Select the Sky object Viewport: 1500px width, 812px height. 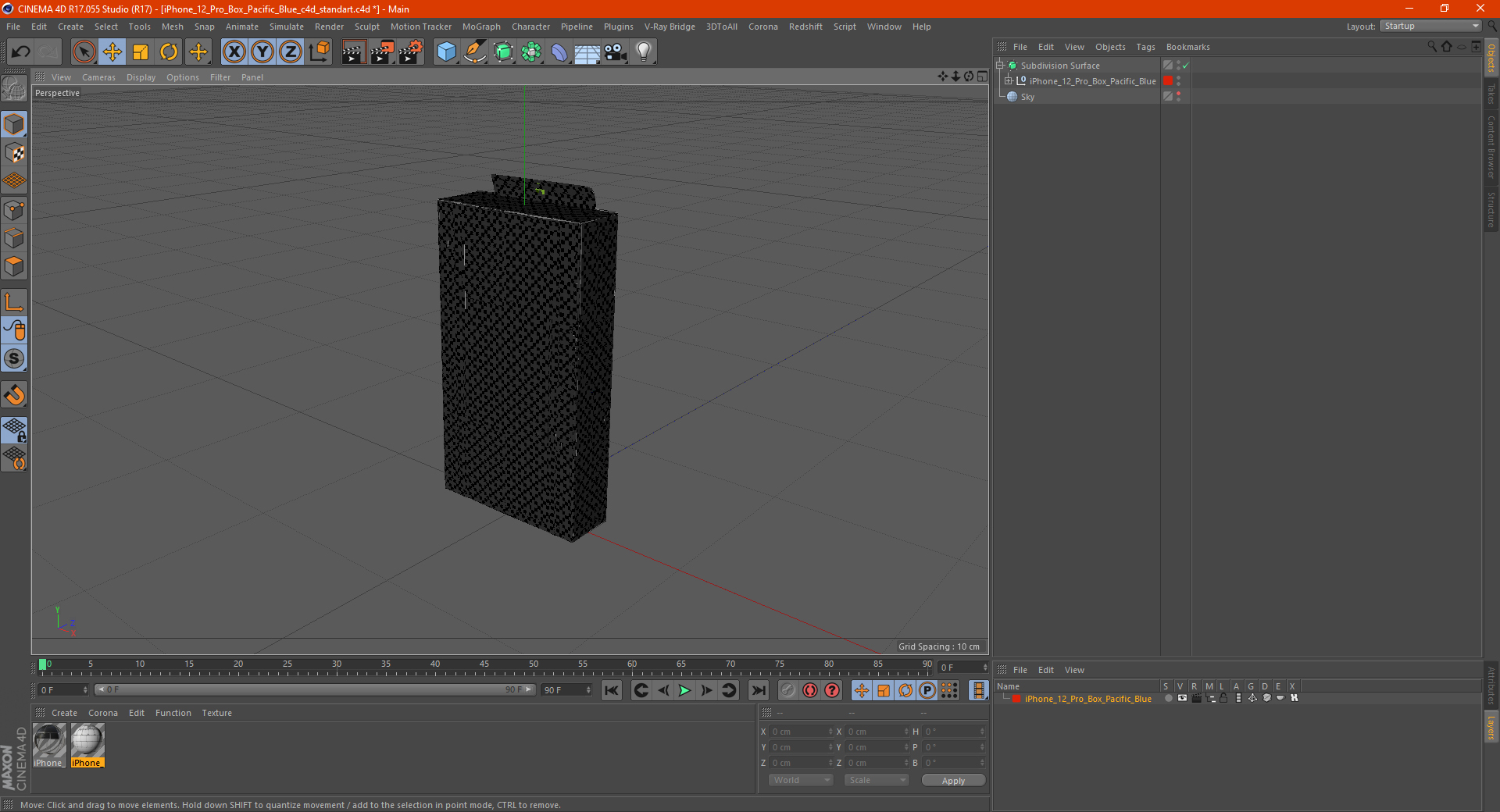[1027, 97]
